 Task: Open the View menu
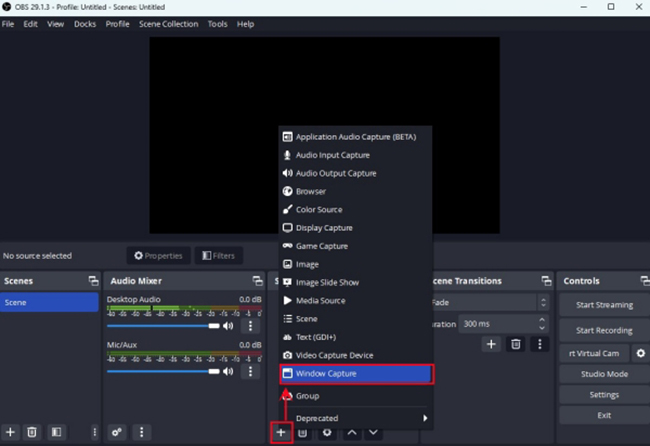55,24
